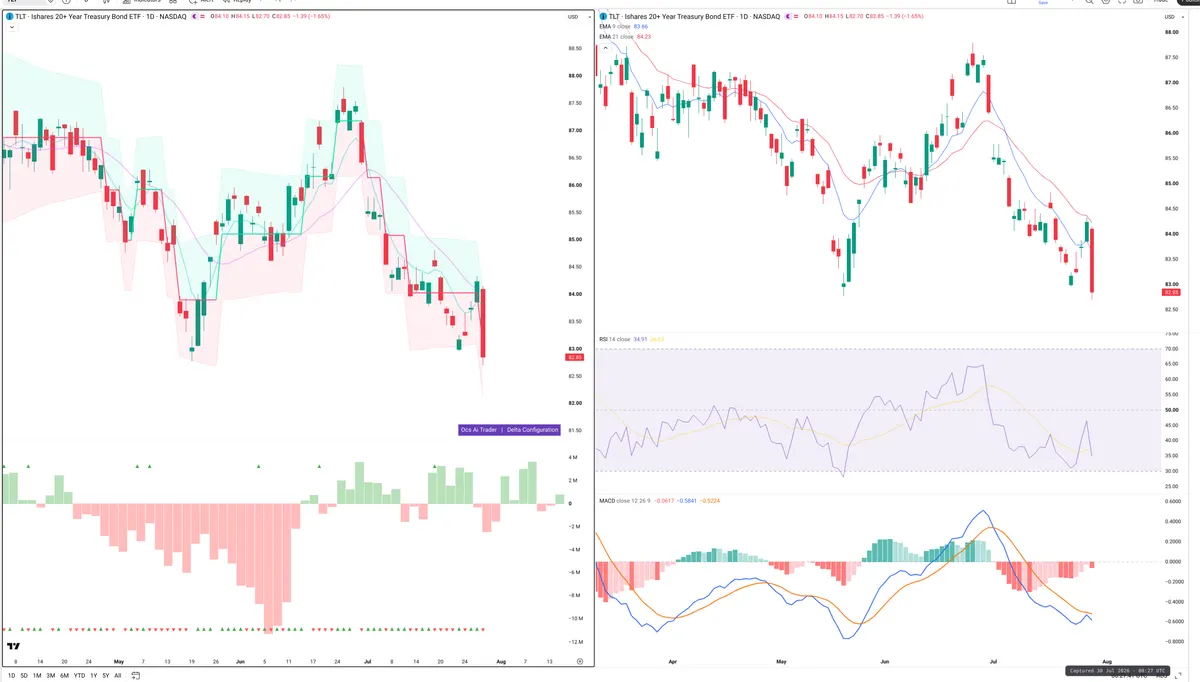
Task: Click the red 82.85 price label in right chart
Action: coord(1170,291)
